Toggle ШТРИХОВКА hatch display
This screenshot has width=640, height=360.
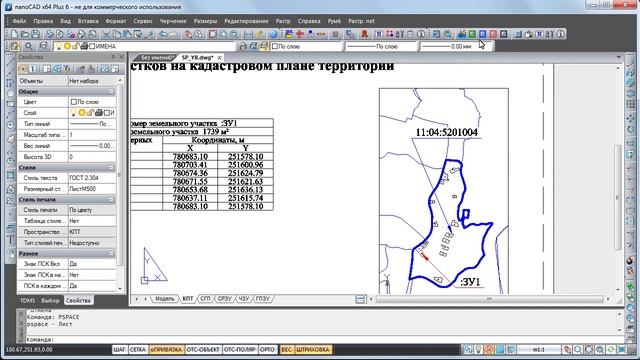[x=313, y=350]
